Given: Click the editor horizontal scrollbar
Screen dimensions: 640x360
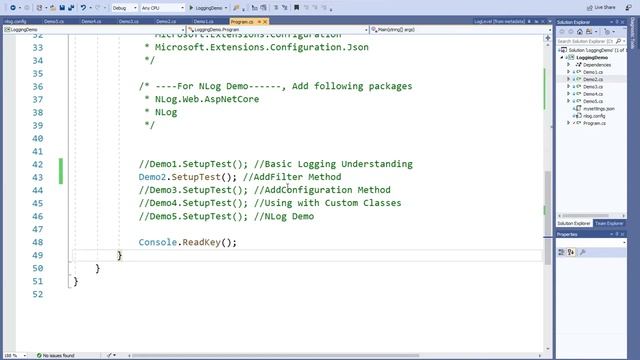Looking at the screenshot, I should [x=276, y=356].
